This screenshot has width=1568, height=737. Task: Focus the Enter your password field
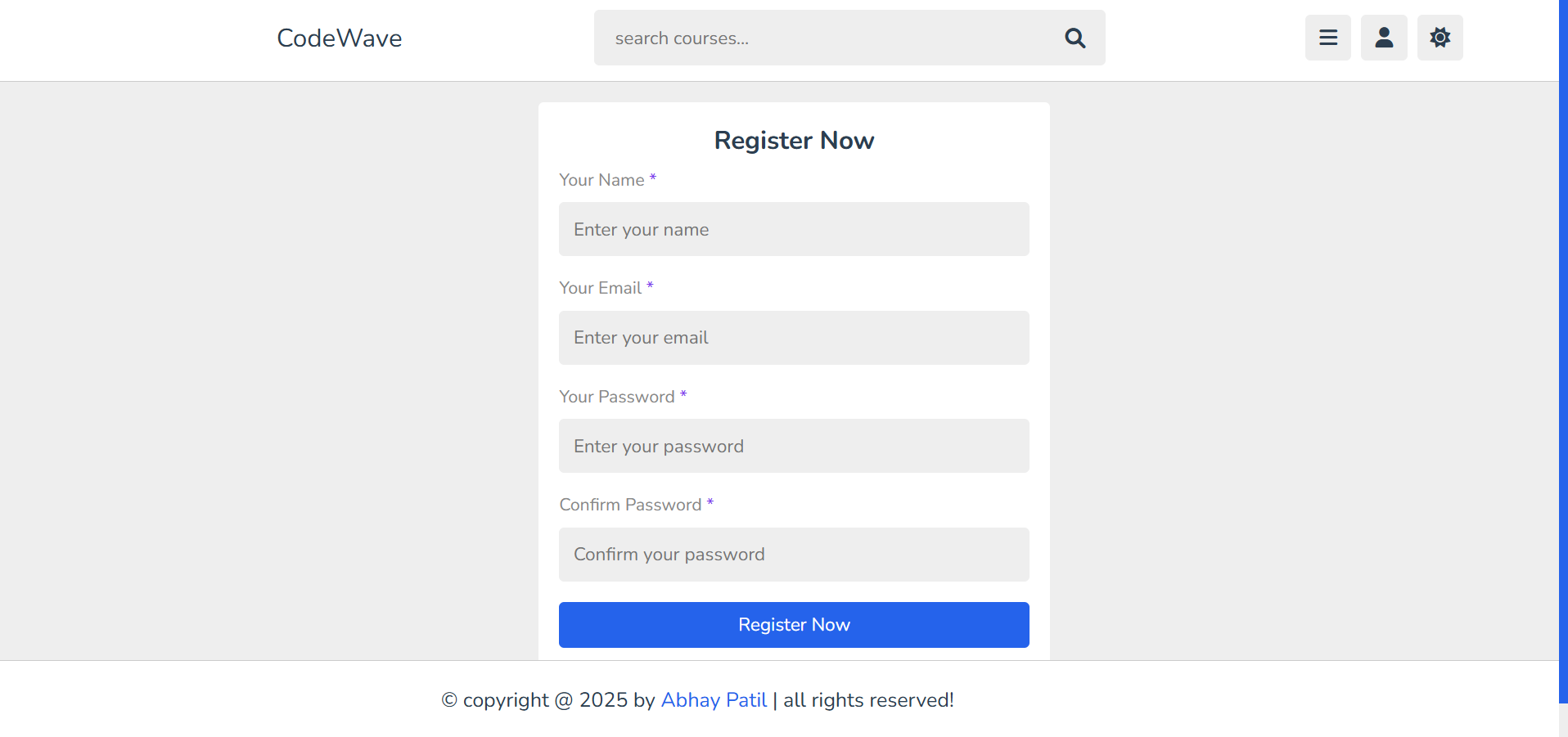[793, 447]
